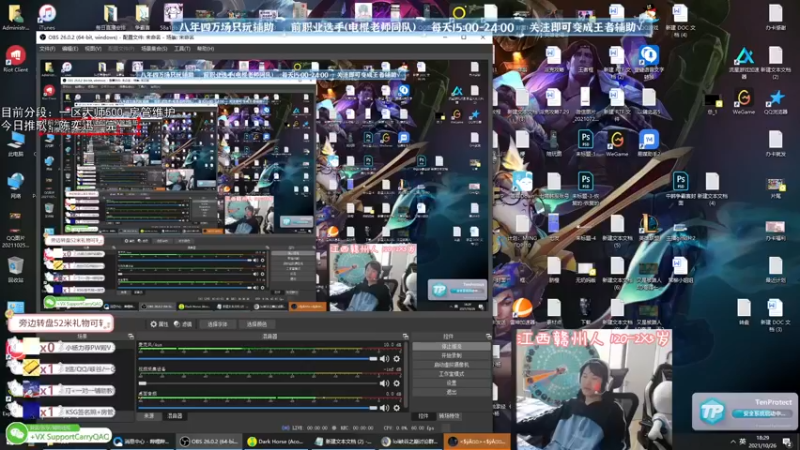Open the 消息中心 taskbar item
This screenshot has width=800, height=450.
click(142, 442)
